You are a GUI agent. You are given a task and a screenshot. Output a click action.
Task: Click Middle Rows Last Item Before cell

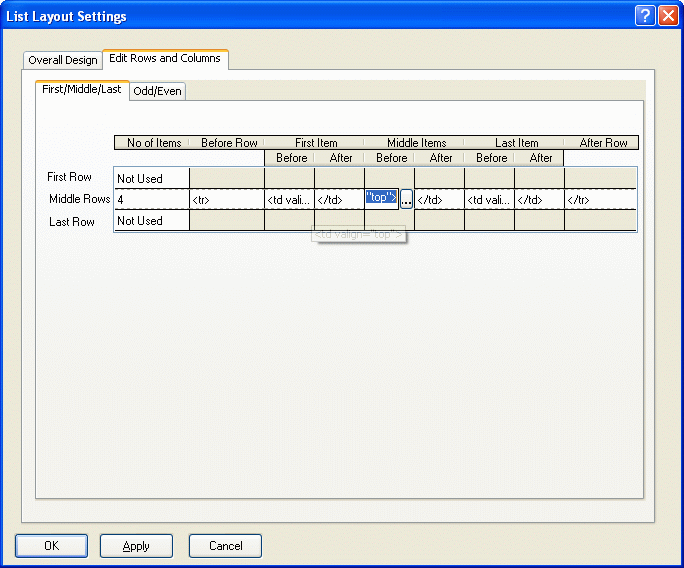(x=489, y=200)
